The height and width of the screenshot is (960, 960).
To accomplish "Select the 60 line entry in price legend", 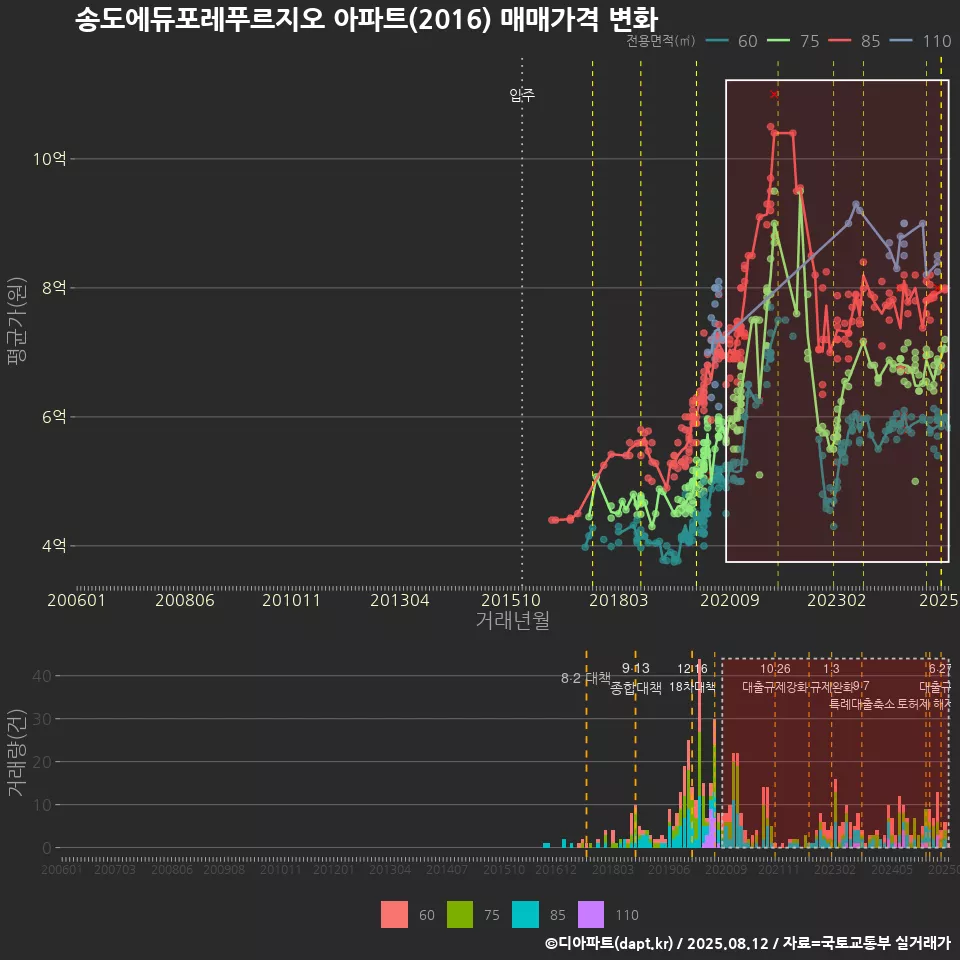I will pos(732,41).
